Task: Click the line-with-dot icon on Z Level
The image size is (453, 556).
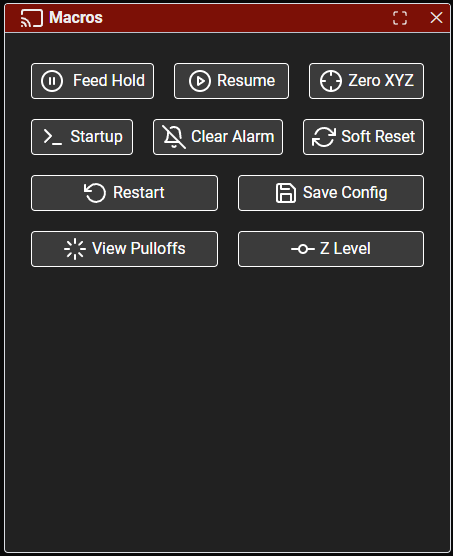Action: 303,249
